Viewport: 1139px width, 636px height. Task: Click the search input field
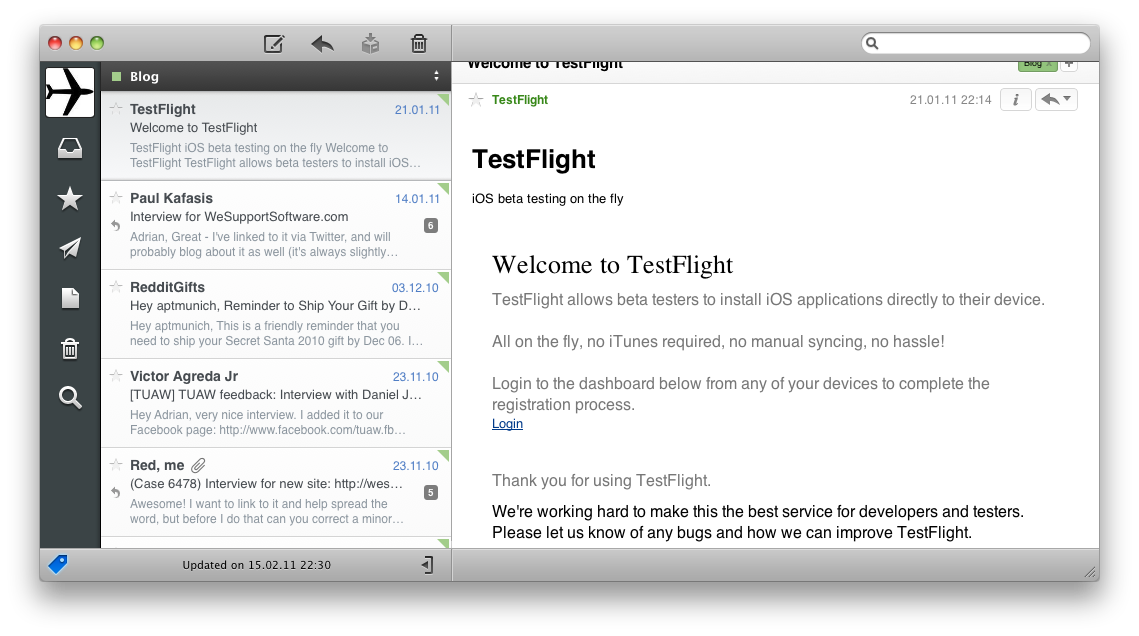[976, 44]
